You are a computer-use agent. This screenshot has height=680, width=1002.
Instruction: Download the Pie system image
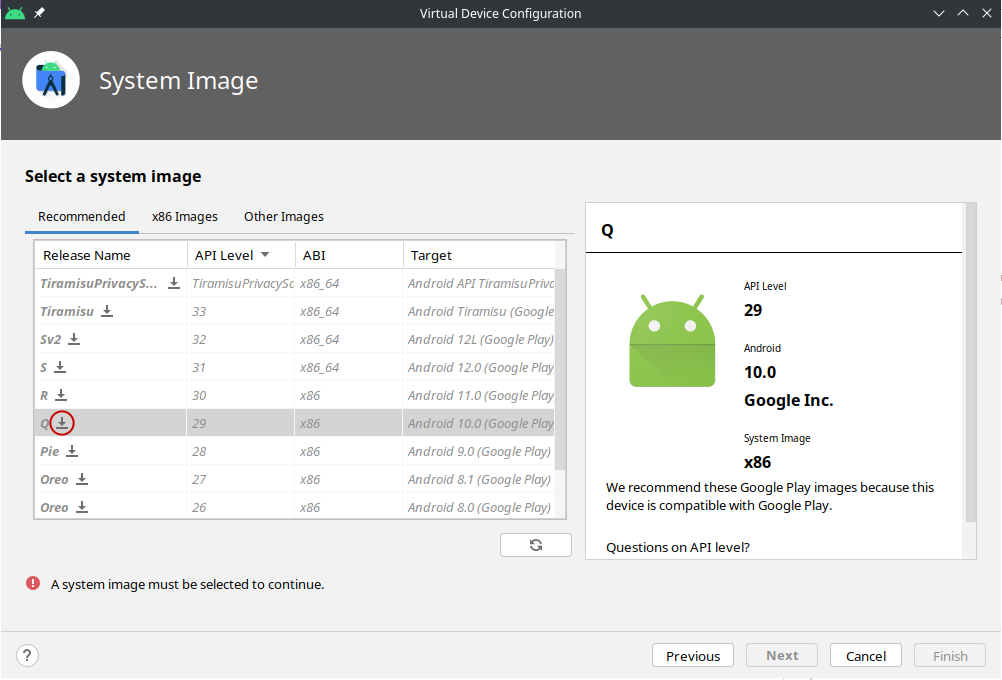[72, 451]
